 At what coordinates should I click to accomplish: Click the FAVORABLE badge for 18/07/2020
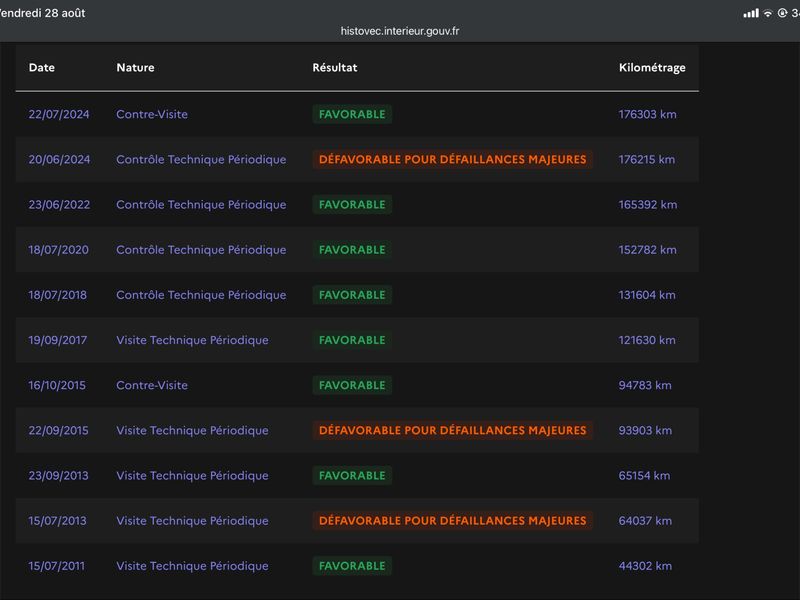click(x=352, y=249)
